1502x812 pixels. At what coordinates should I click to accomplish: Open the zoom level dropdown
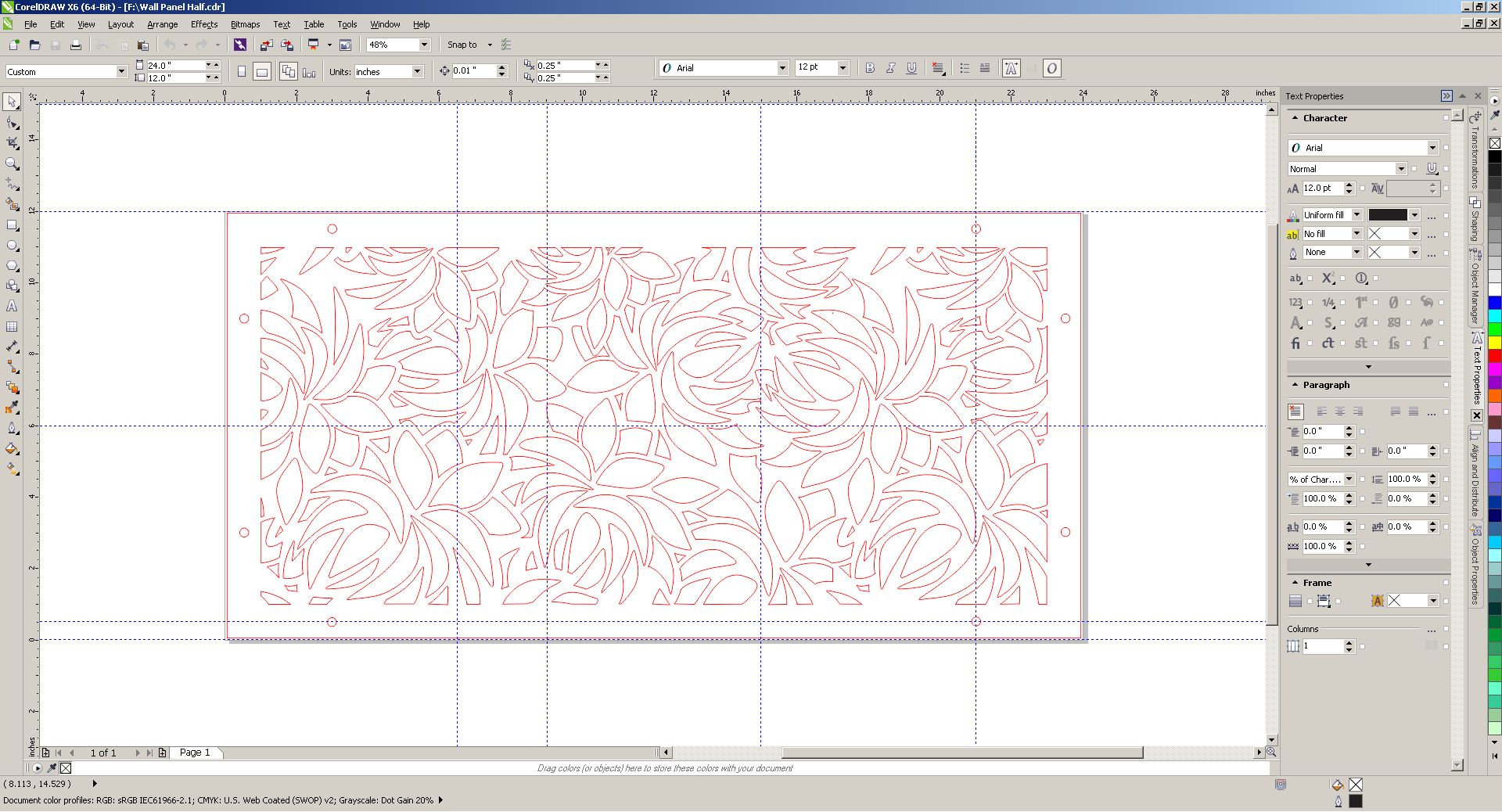tap(424, 45)
